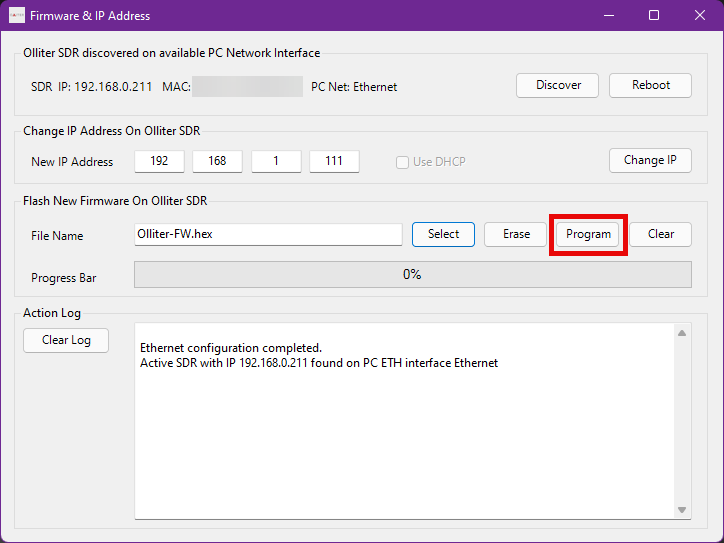Click the firmware progress bar at 0%

412,274
